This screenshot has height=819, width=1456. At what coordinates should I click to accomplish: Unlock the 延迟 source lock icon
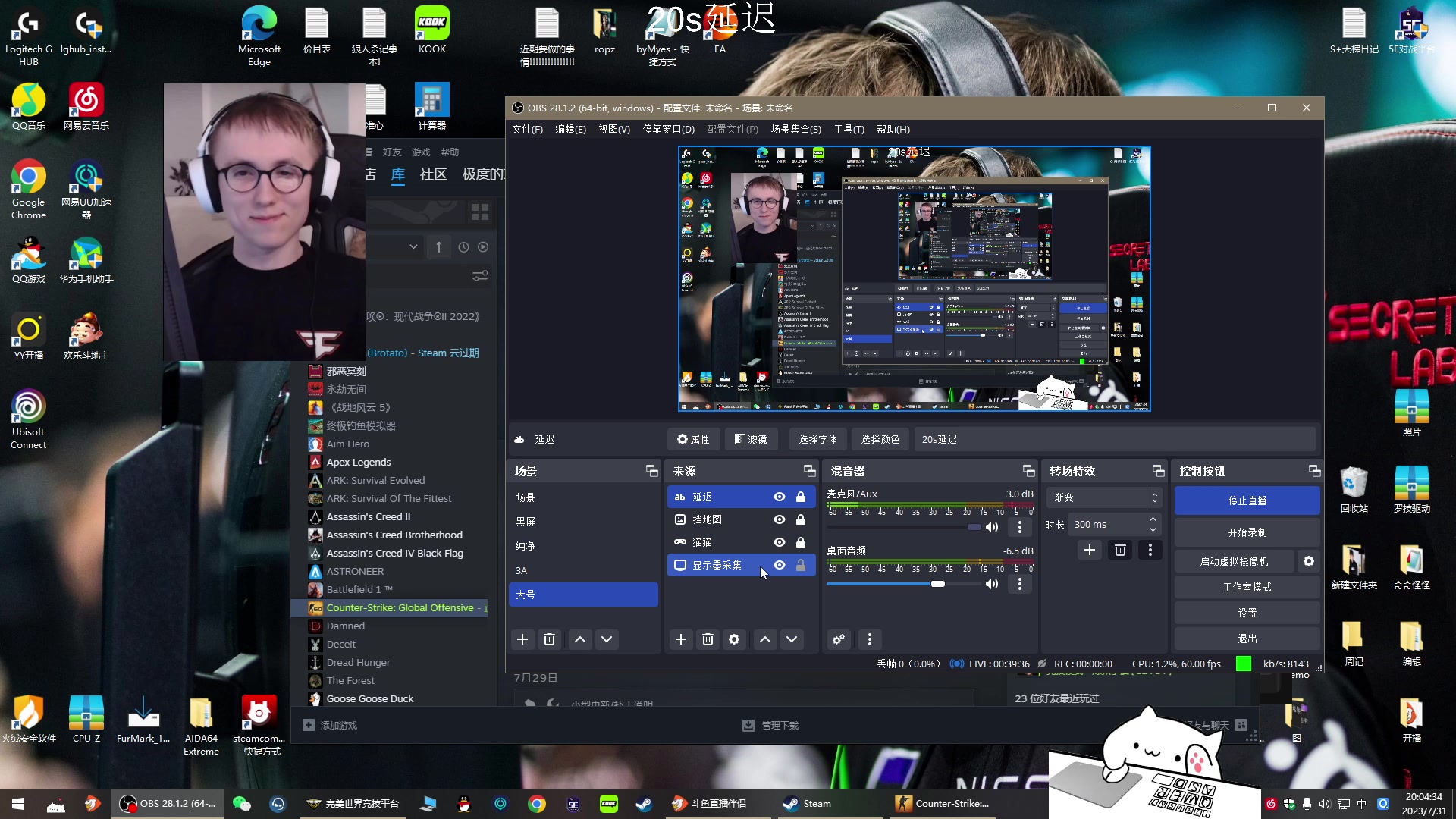801,497
